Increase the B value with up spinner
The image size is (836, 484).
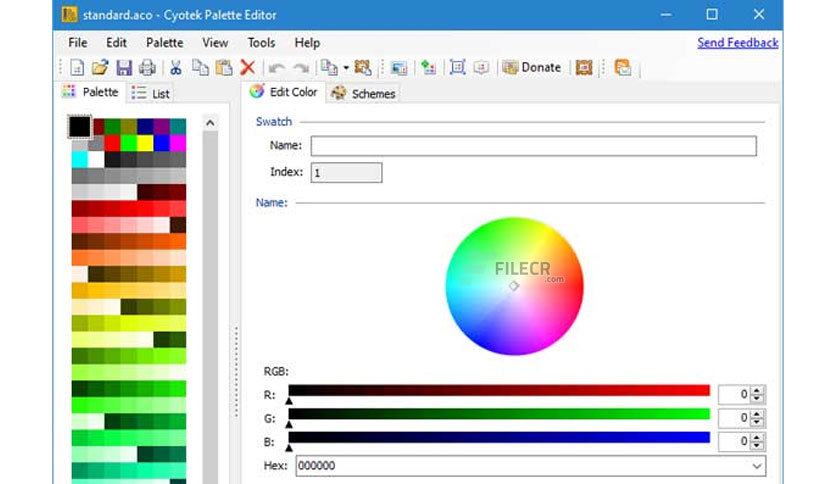(x=757, y=437)
